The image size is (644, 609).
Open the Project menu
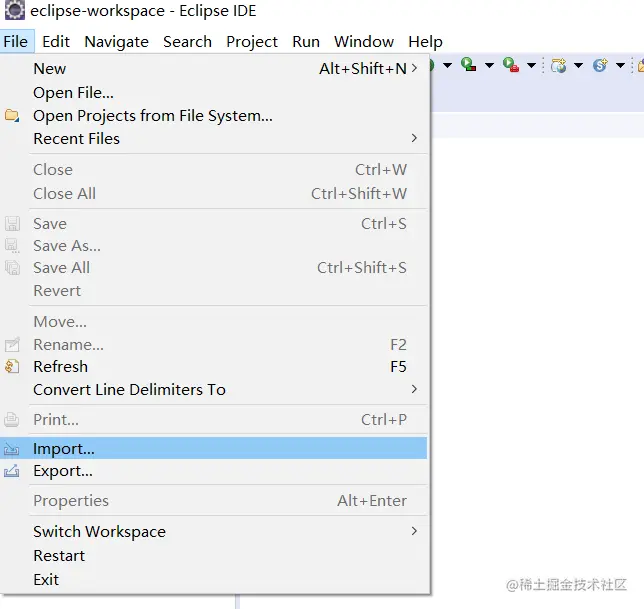[252, 41]
